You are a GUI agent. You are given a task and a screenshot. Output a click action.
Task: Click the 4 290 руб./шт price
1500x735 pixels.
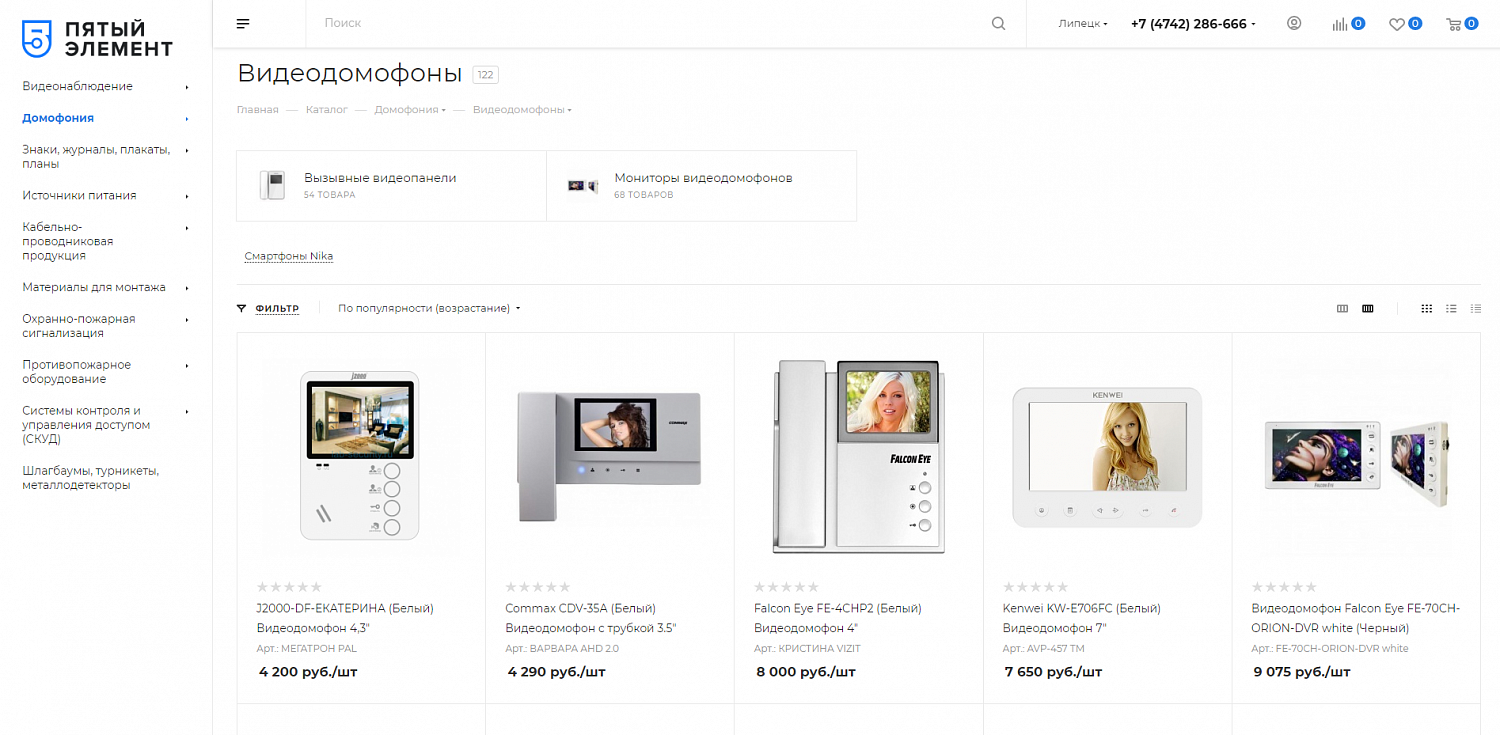[x=557, y=672]
